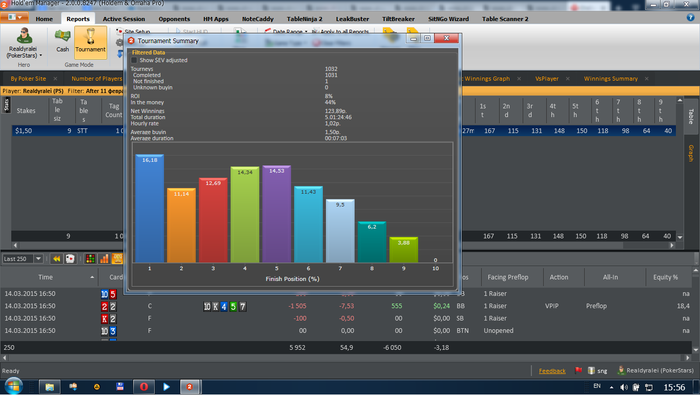Close the Winnings Summary report tab
The image size is (700, 395).
[x=646, y=79]
